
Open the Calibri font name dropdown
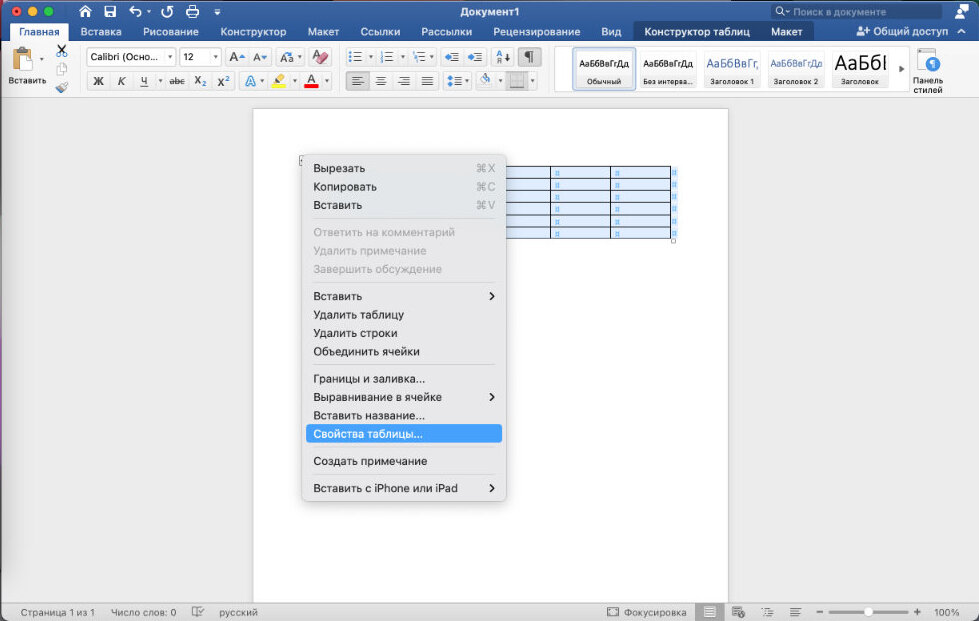pos(131,57)
